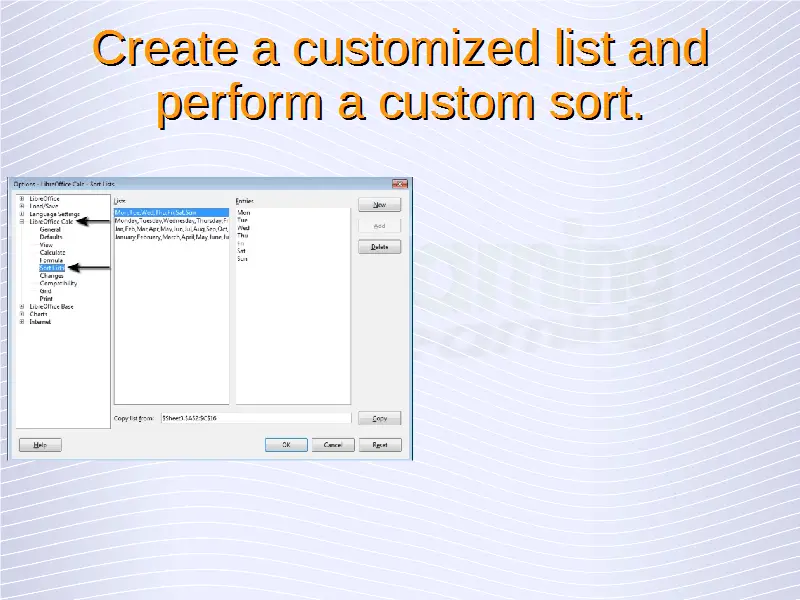800x600 pixels.
Task: Close the Options dialog window
Action: coord(400,184)
